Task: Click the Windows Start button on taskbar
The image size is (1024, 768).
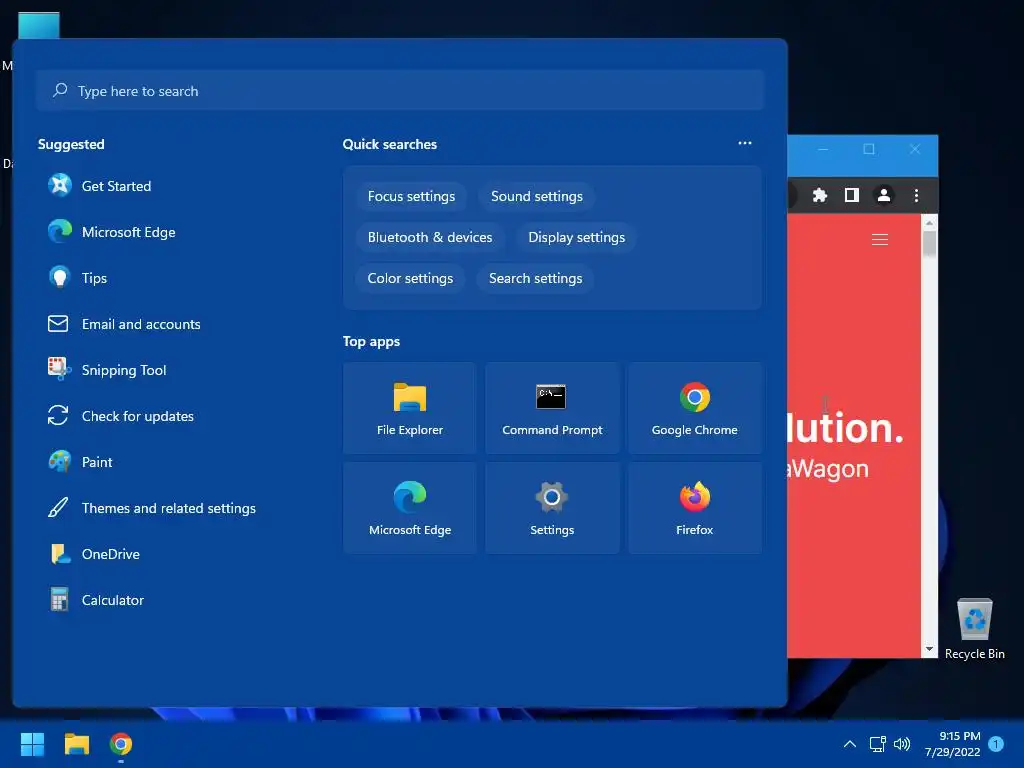Action: coord(32,744)
